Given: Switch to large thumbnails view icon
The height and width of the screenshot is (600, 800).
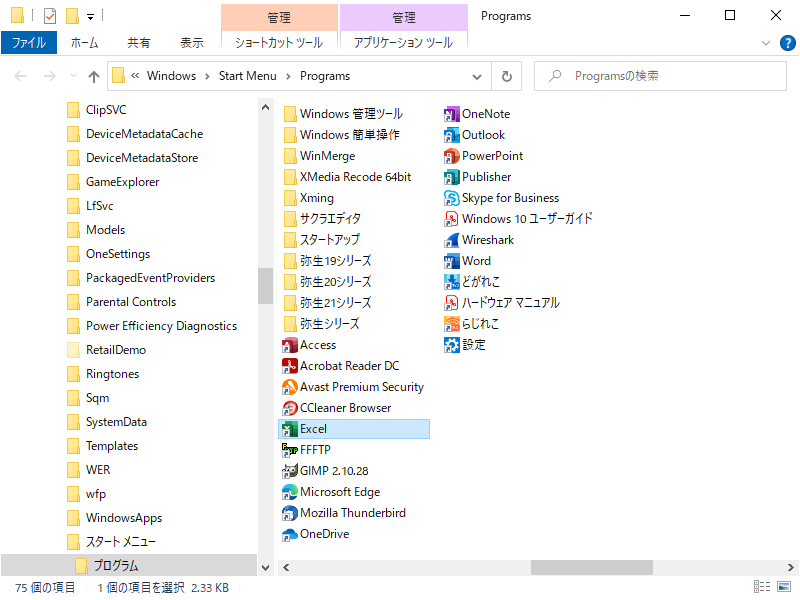Looking at the screenshot, I should [784, 587].
